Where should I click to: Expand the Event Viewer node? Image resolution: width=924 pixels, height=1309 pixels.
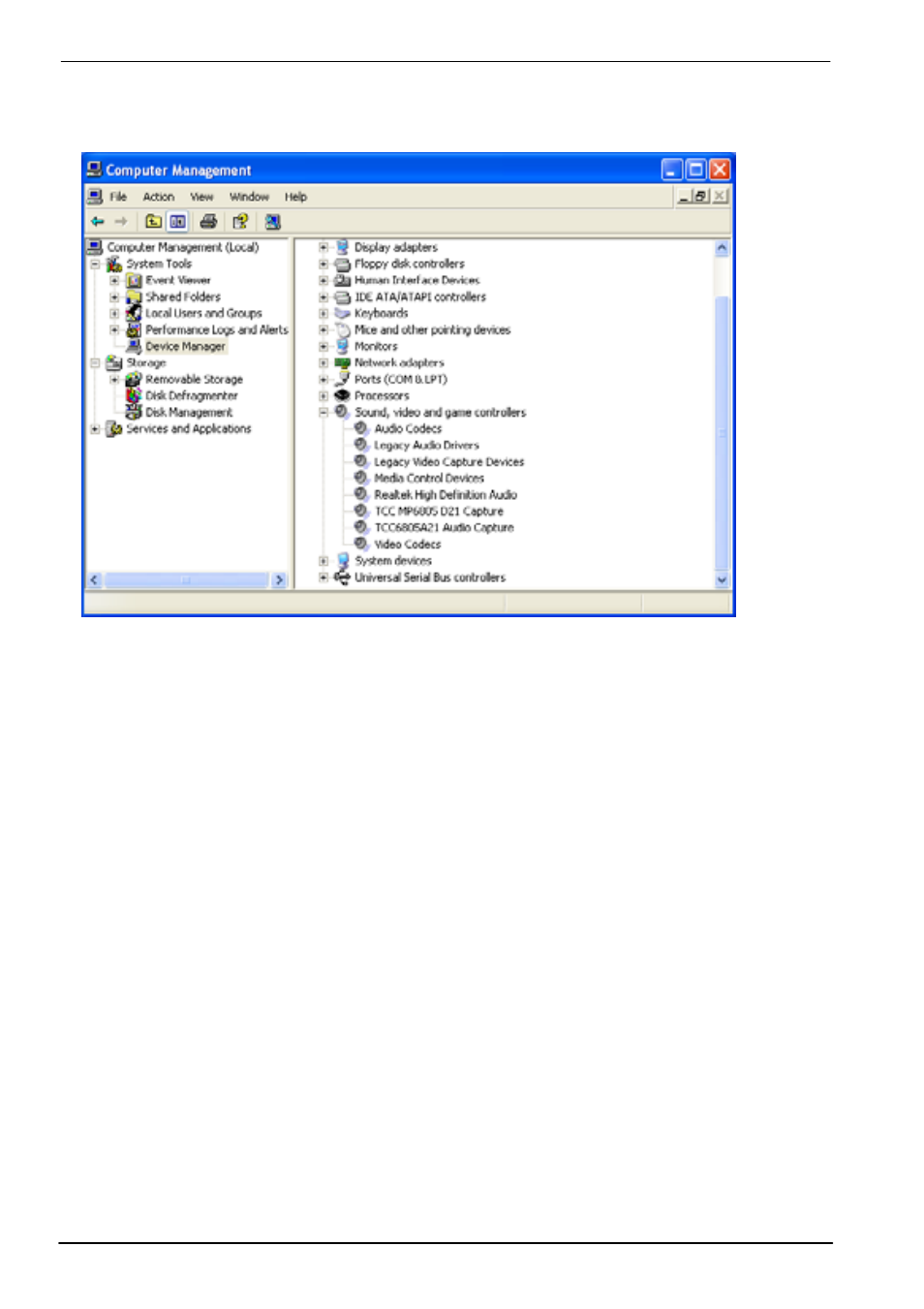pyautogui.click(x=114, y=281)
